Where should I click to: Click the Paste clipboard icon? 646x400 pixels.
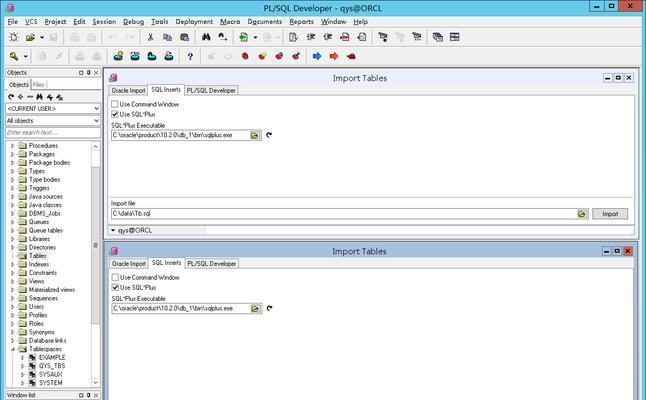click(184, 37)
